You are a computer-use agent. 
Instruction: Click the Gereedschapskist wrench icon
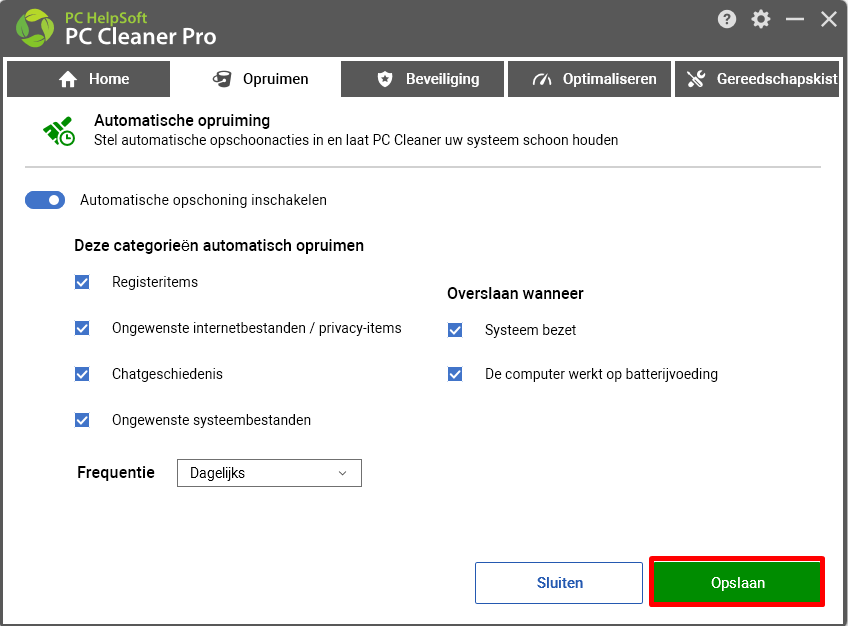[696, 79]
